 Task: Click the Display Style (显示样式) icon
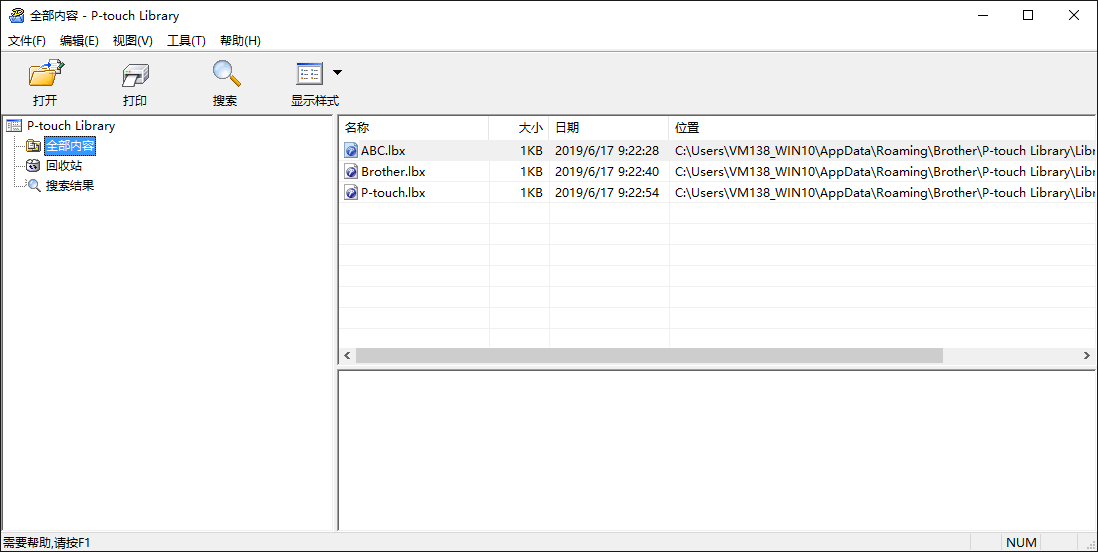(310, 74)
